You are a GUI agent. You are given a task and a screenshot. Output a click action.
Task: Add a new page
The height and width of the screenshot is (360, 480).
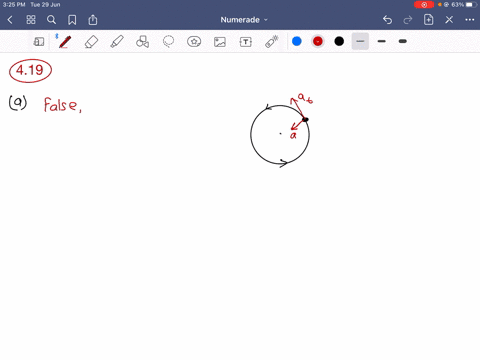[428, 20]
